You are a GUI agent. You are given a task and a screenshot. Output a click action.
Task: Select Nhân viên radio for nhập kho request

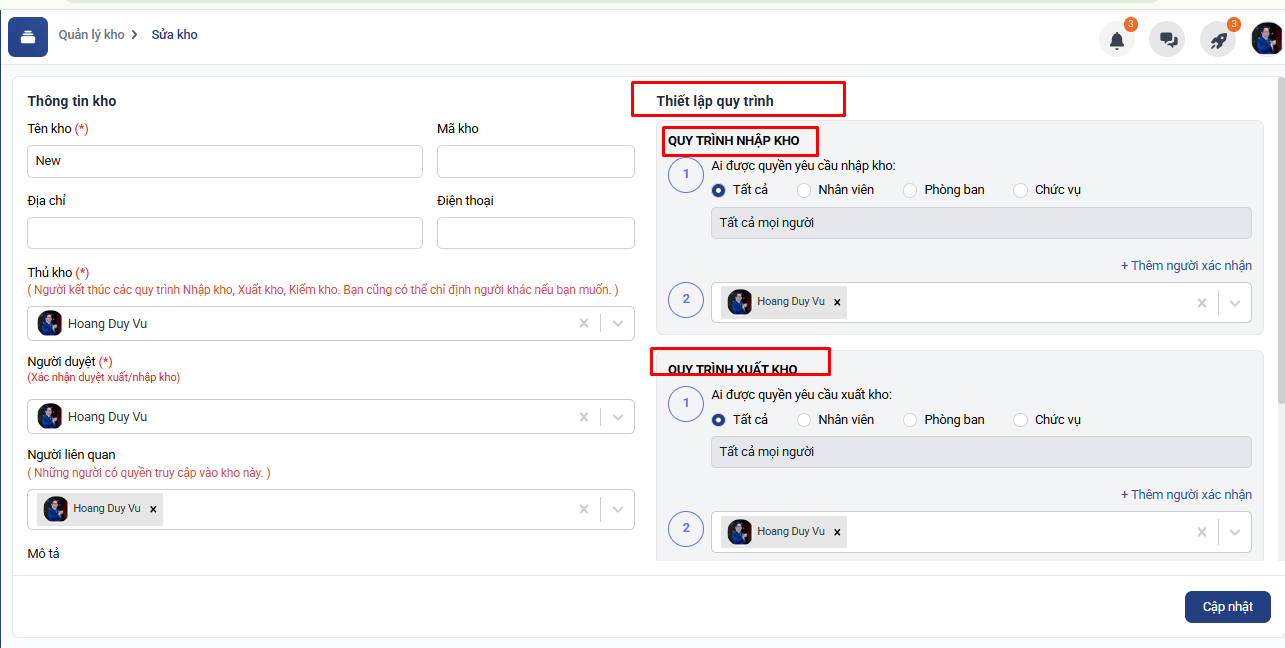coord(804,190)
